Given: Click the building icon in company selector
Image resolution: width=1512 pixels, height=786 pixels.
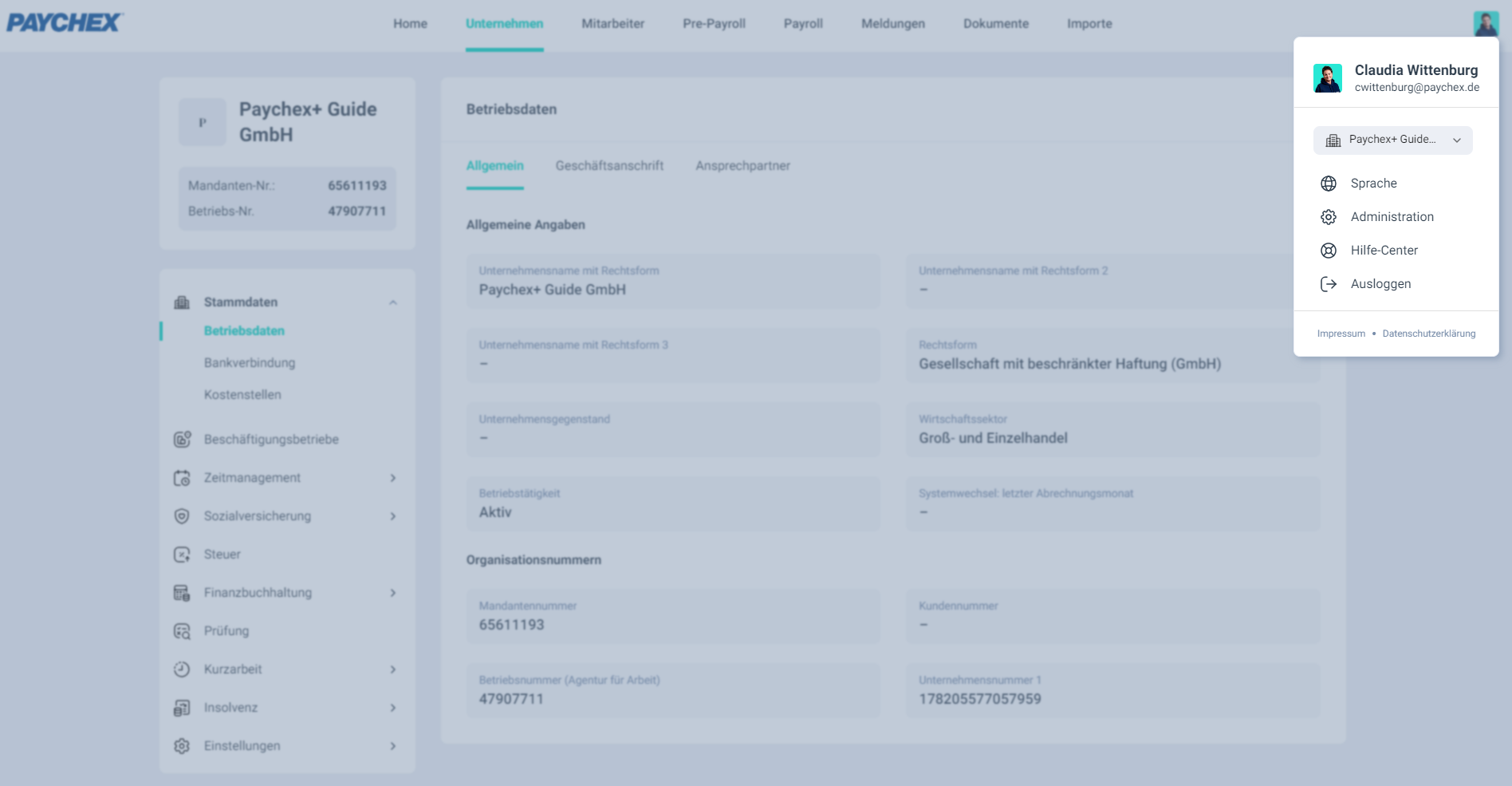Looking at the screenshot, I should pyautogui.click(x=1333, y=140).
